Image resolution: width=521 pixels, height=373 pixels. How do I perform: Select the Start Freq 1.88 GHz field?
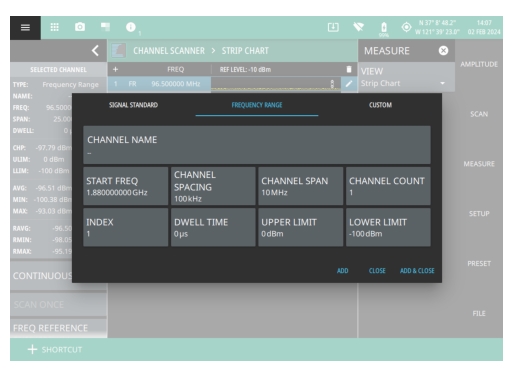coord(126,186)
